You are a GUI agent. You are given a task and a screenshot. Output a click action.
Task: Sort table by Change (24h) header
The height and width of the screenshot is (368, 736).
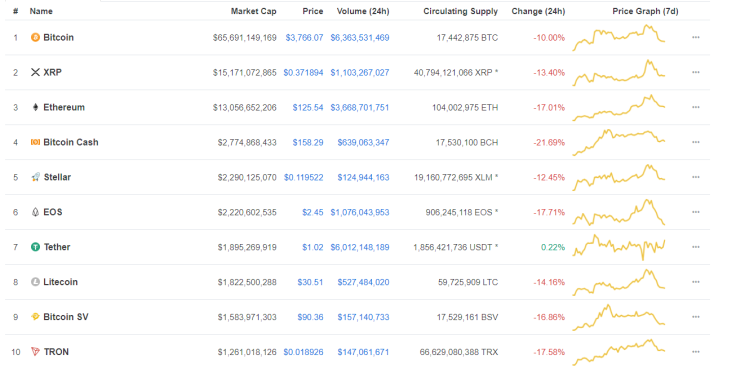pyautogui.click(x=538, y=11)
